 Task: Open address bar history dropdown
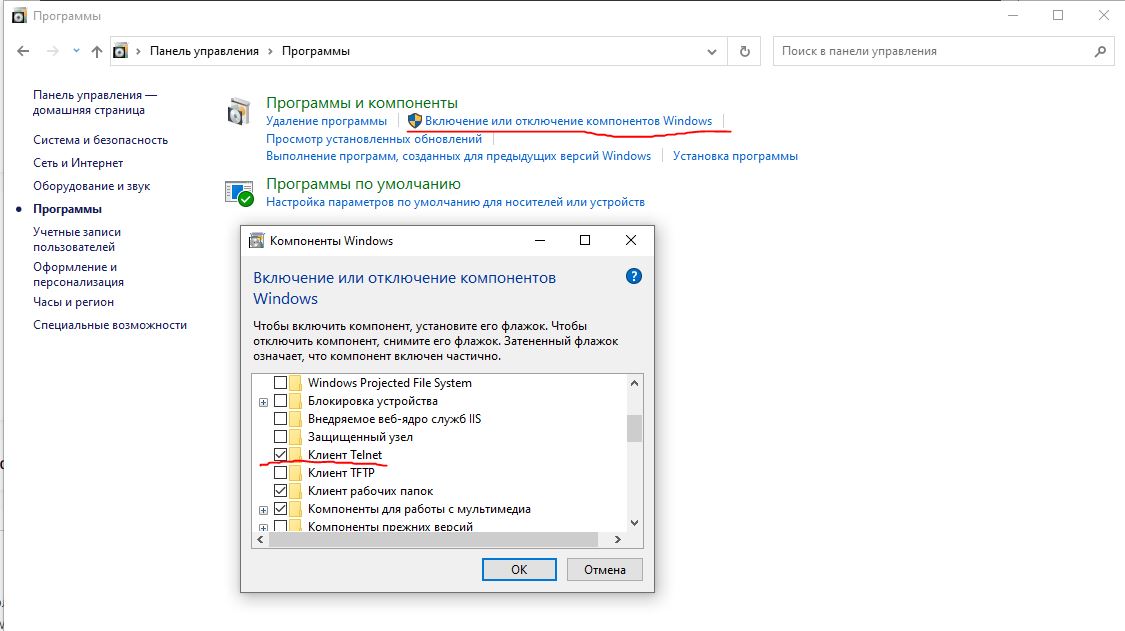[x=712, y=52]
